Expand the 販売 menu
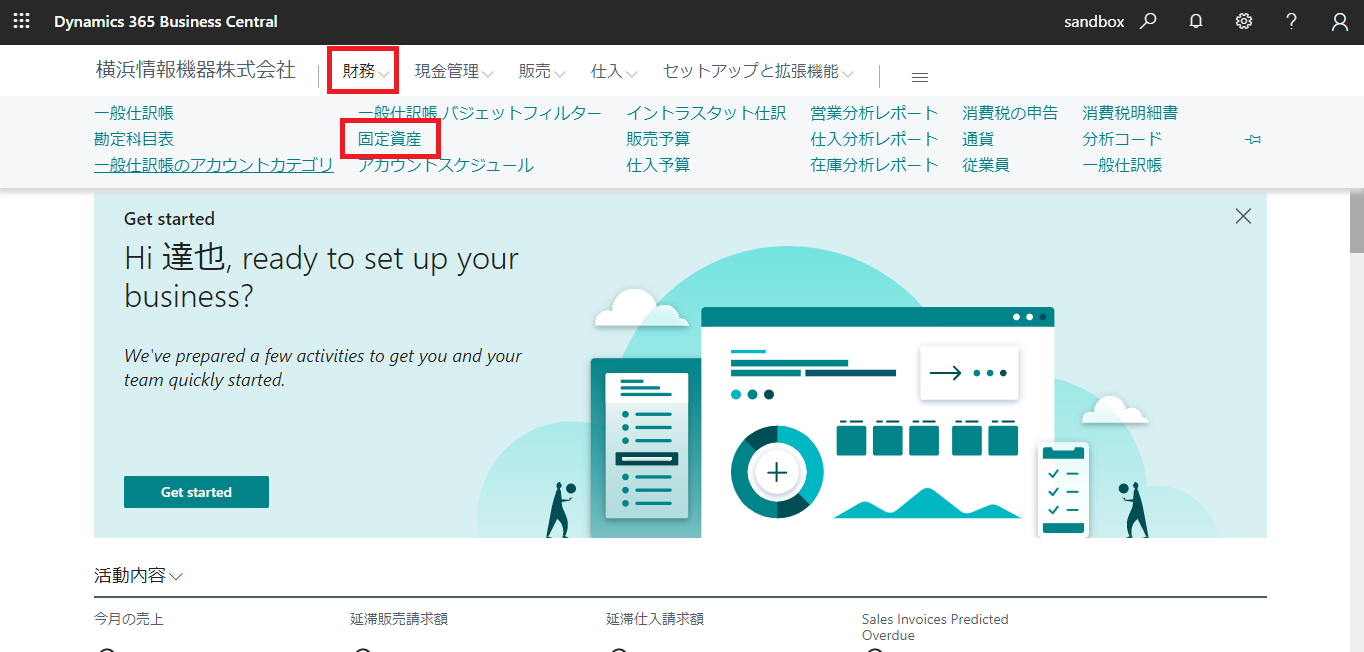The image size is (1364, 652). click(542, 72)
